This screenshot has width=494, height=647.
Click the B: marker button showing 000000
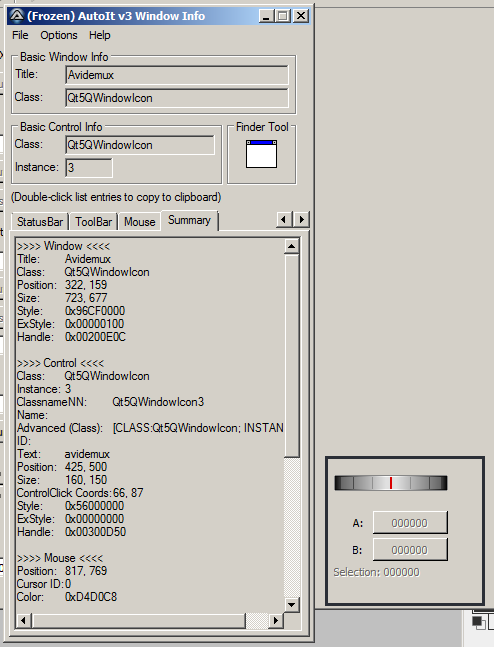[x=410, y=550]
